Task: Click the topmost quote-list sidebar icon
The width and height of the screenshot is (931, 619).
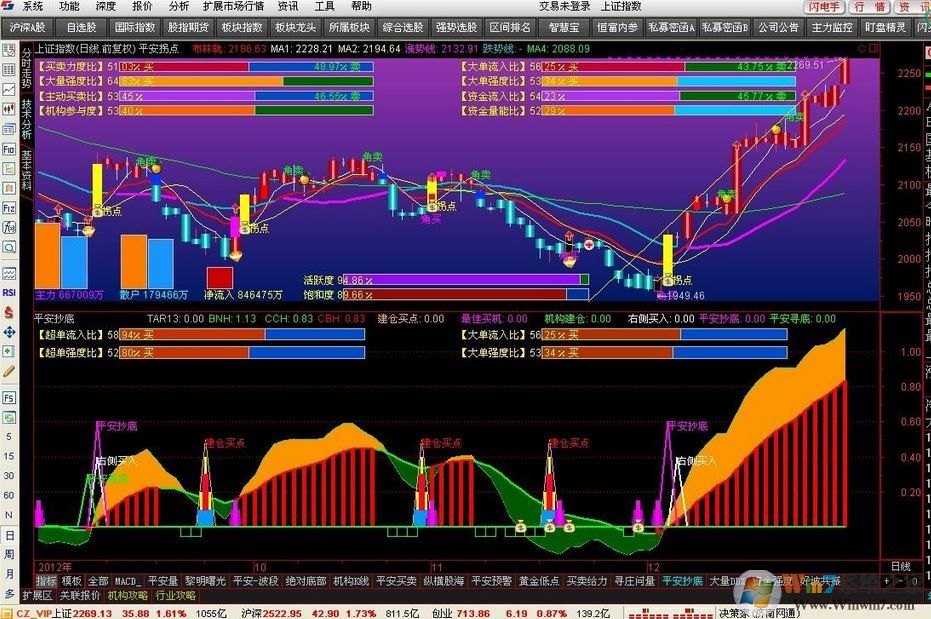Action: click(x=9, y=50)
